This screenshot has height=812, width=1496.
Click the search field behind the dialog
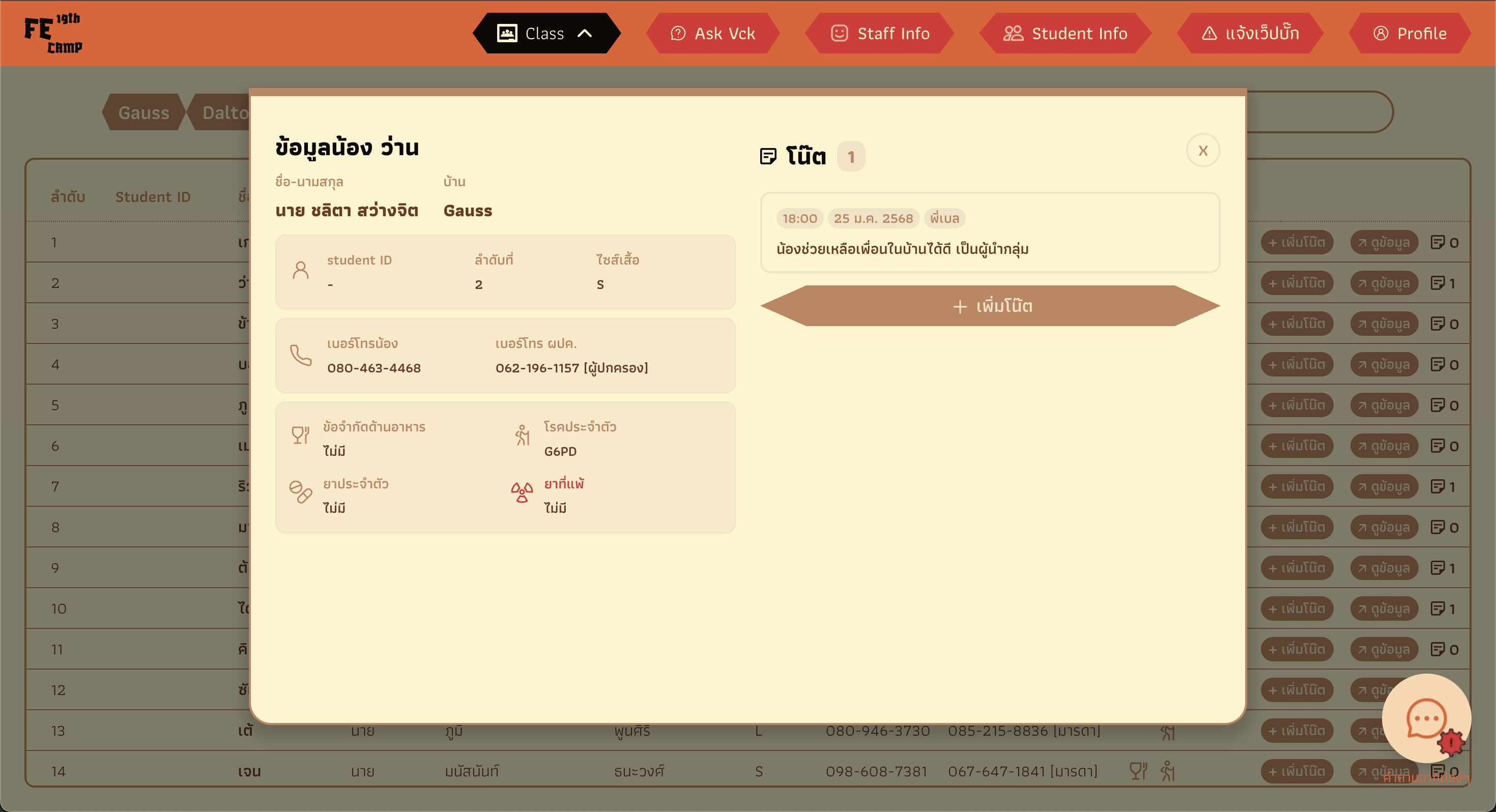(x=1319, y=111)
